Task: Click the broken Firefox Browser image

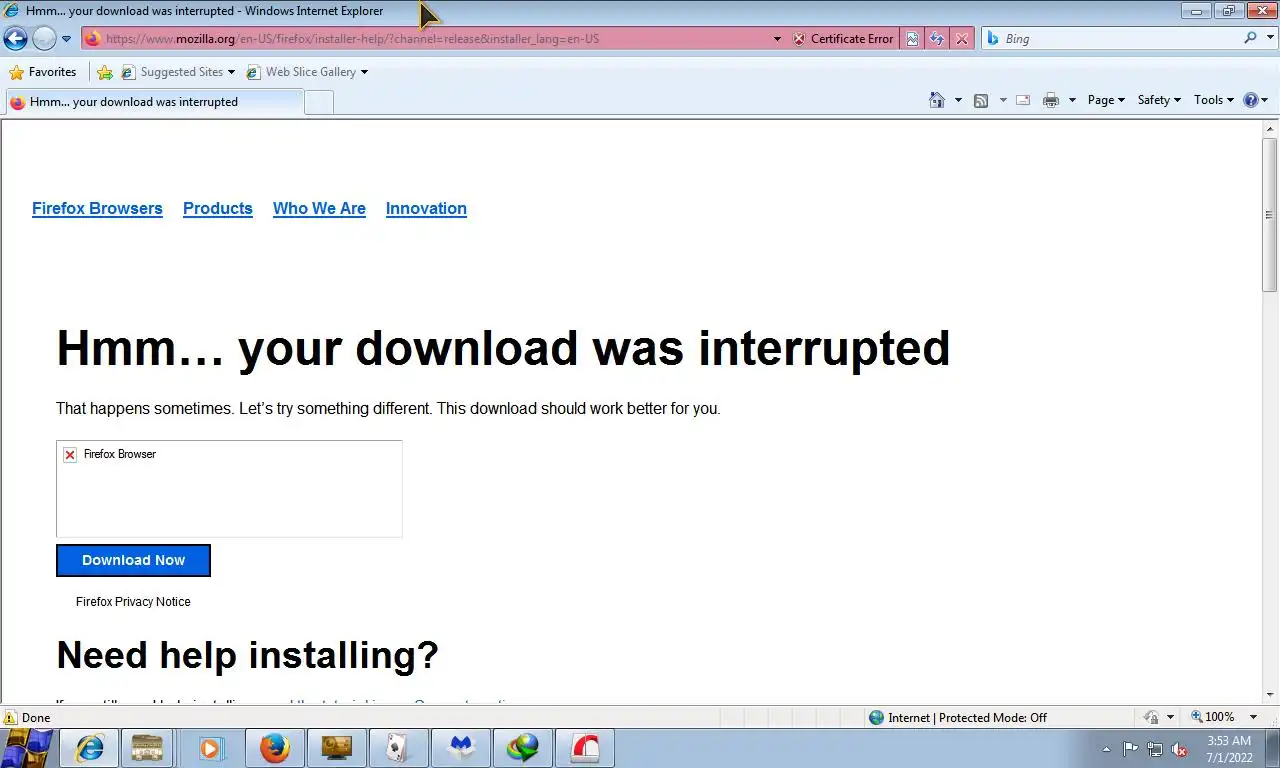Action: [229, 489]
